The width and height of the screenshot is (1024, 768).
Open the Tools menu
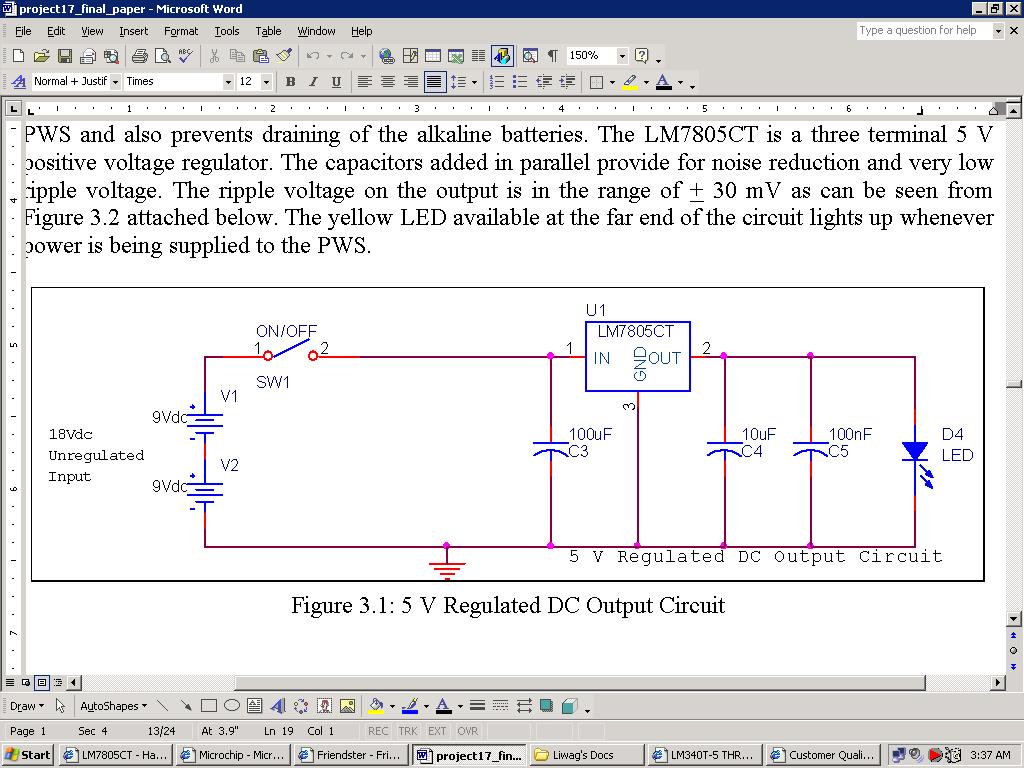point(227,31)
